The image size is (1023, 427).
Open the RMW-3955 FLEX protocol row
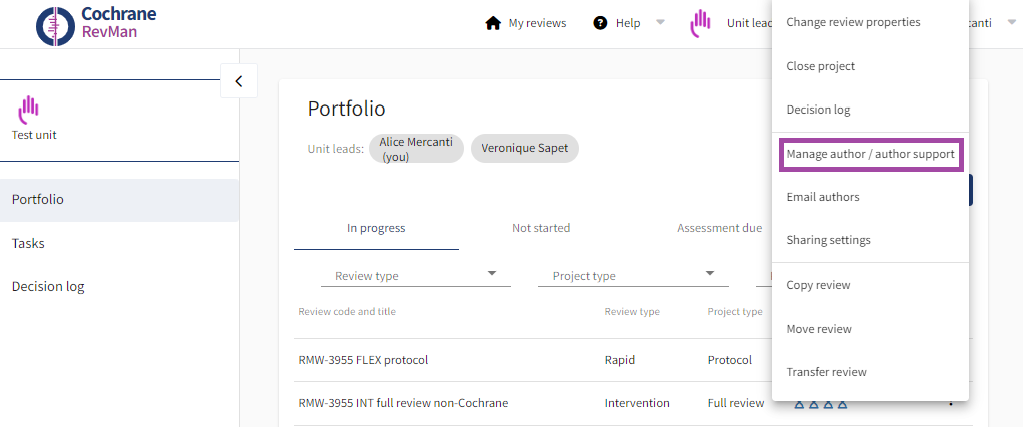point(363,360)
